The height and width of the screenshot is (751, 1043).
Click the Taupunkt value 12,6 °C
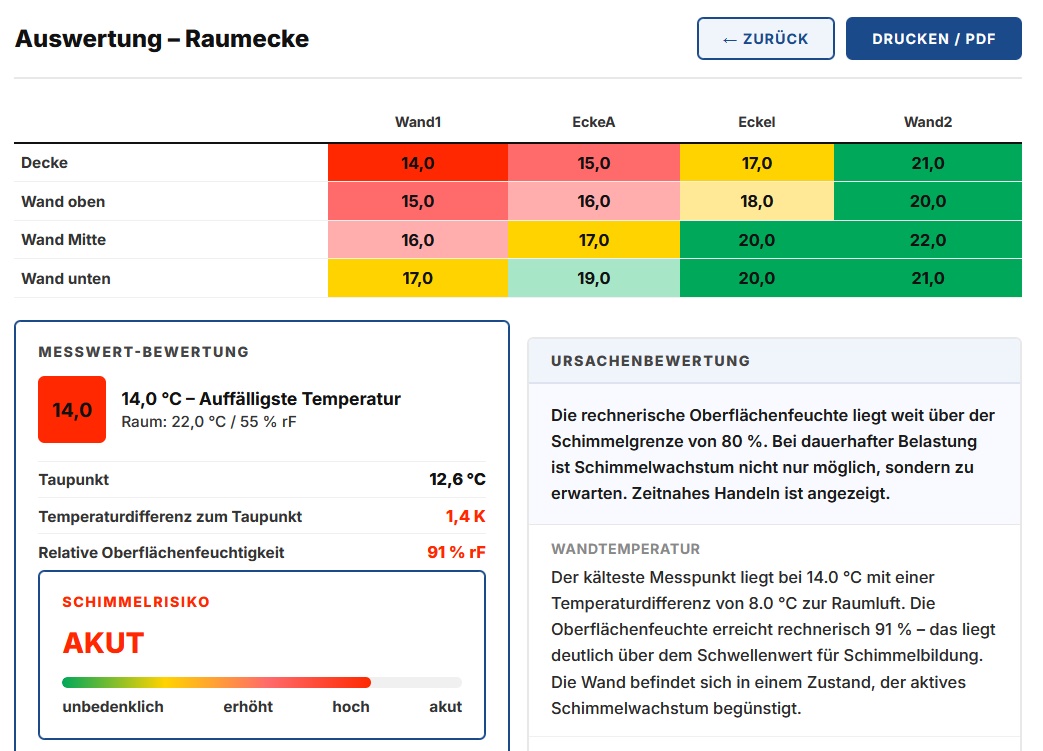click(457, 480)
